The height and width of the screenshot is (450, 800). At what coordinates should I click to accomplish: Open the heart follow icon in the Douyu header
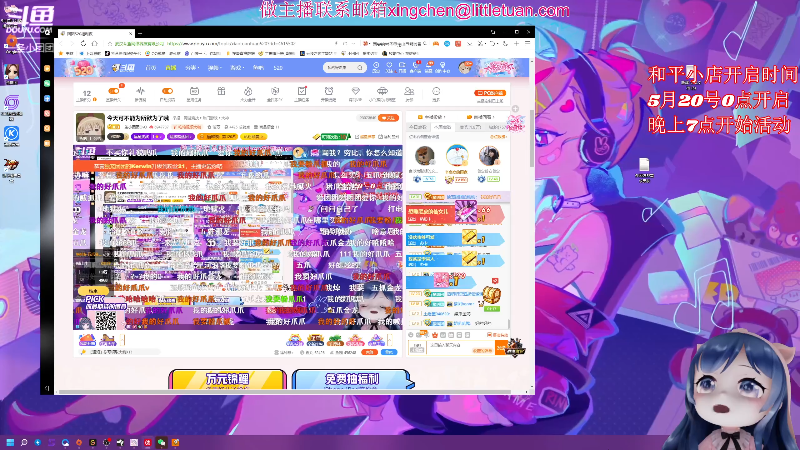pos(389,65)
